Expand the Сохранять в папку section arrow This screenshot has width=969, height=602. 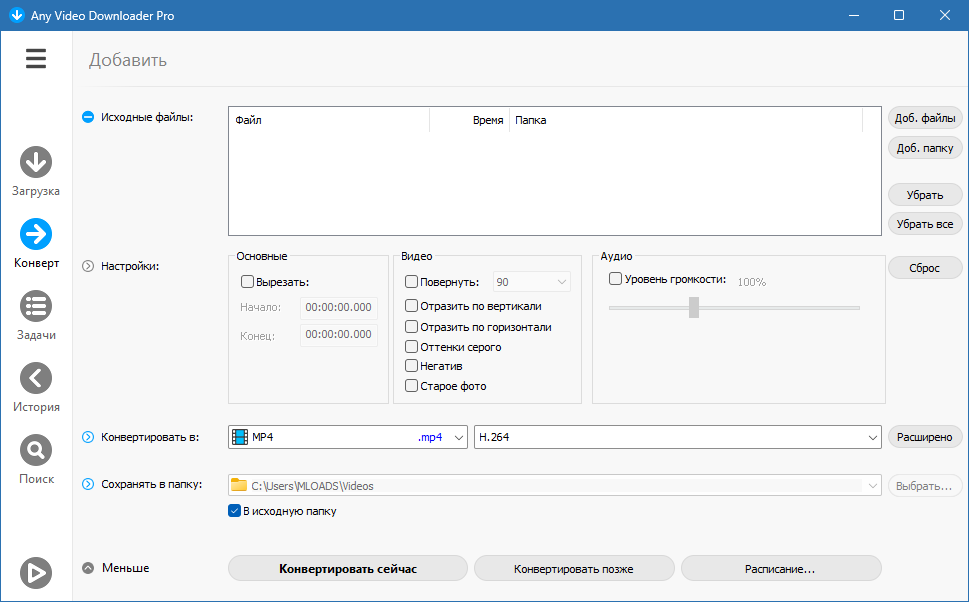coord(88,484)
